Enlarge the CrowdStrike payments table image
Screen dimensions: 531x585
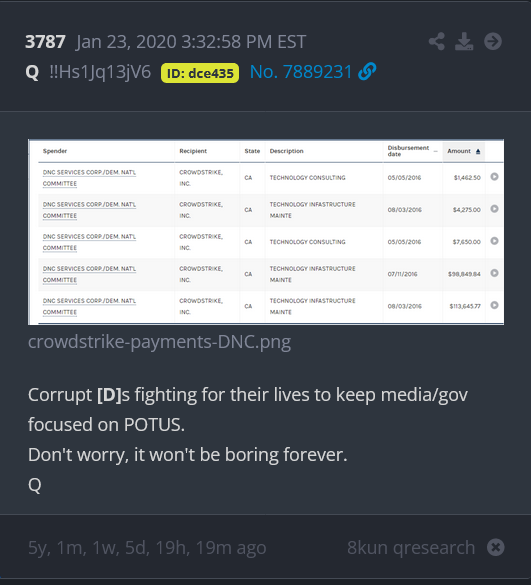coord(266,232)
